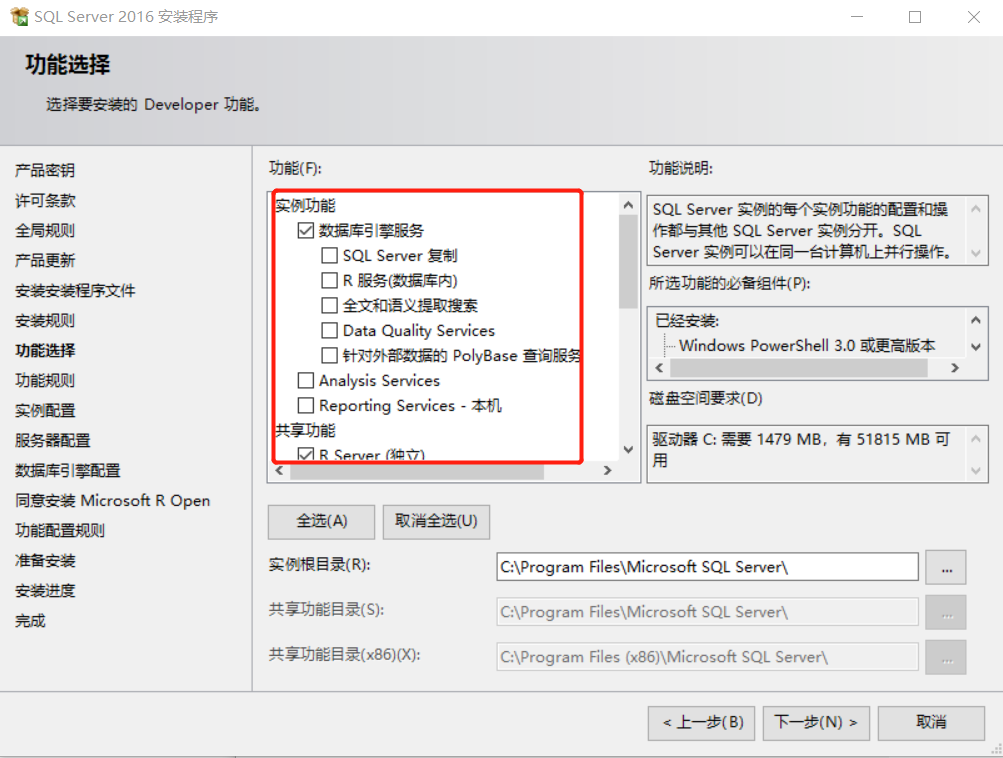Click down arrow of feature list scrollbar

[628, 450]
